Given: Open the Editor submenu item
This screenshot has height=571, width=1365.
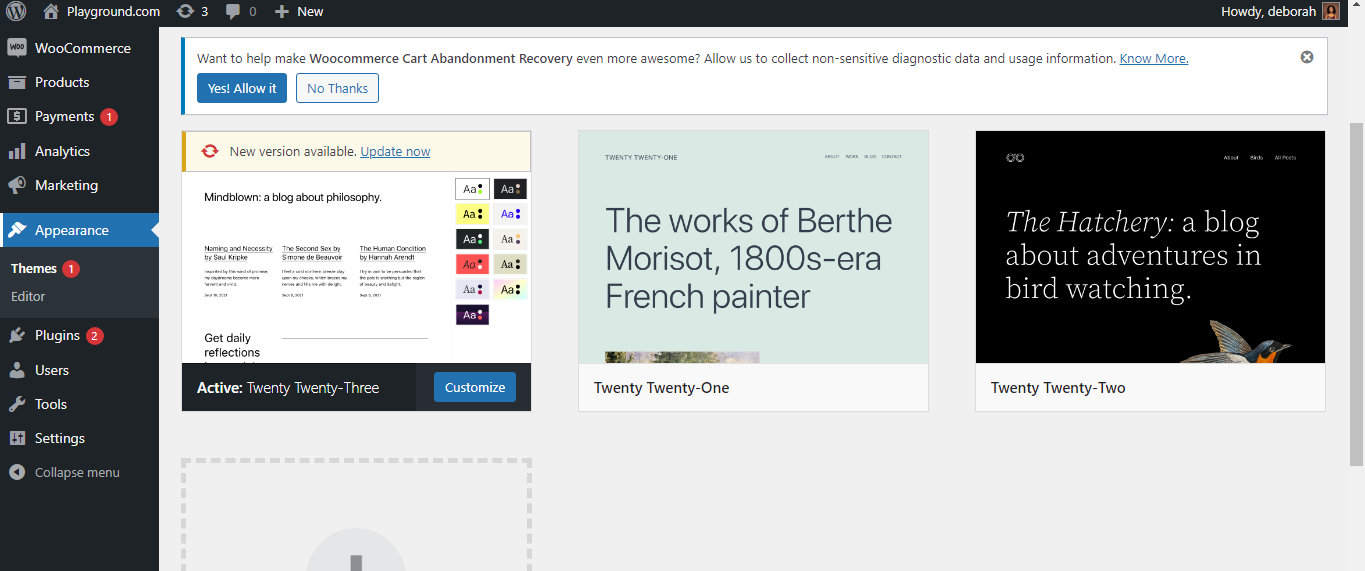Looking at the screenshot, I should click(28, 296).
